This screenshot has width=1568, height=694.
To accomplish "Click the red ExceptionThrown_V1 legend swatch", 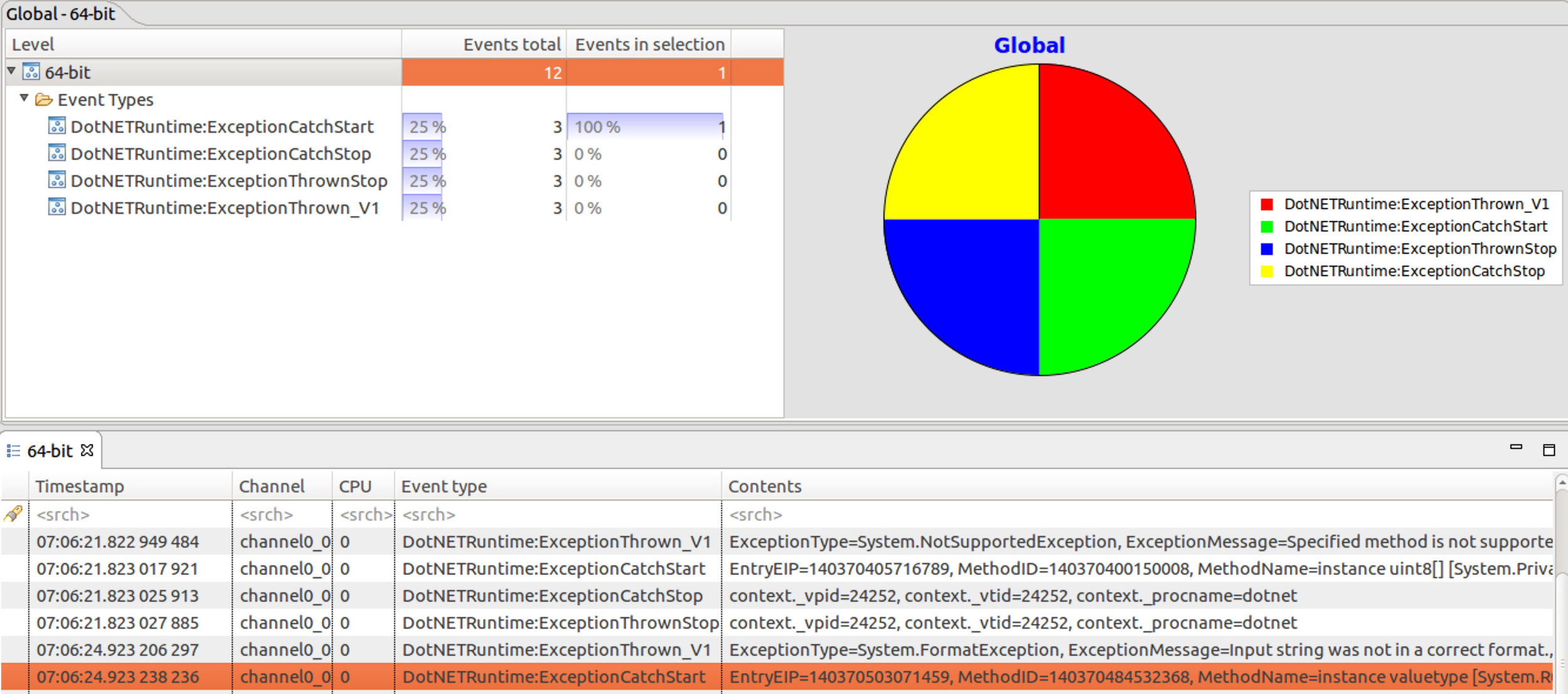I will [x=1266, y=204].
